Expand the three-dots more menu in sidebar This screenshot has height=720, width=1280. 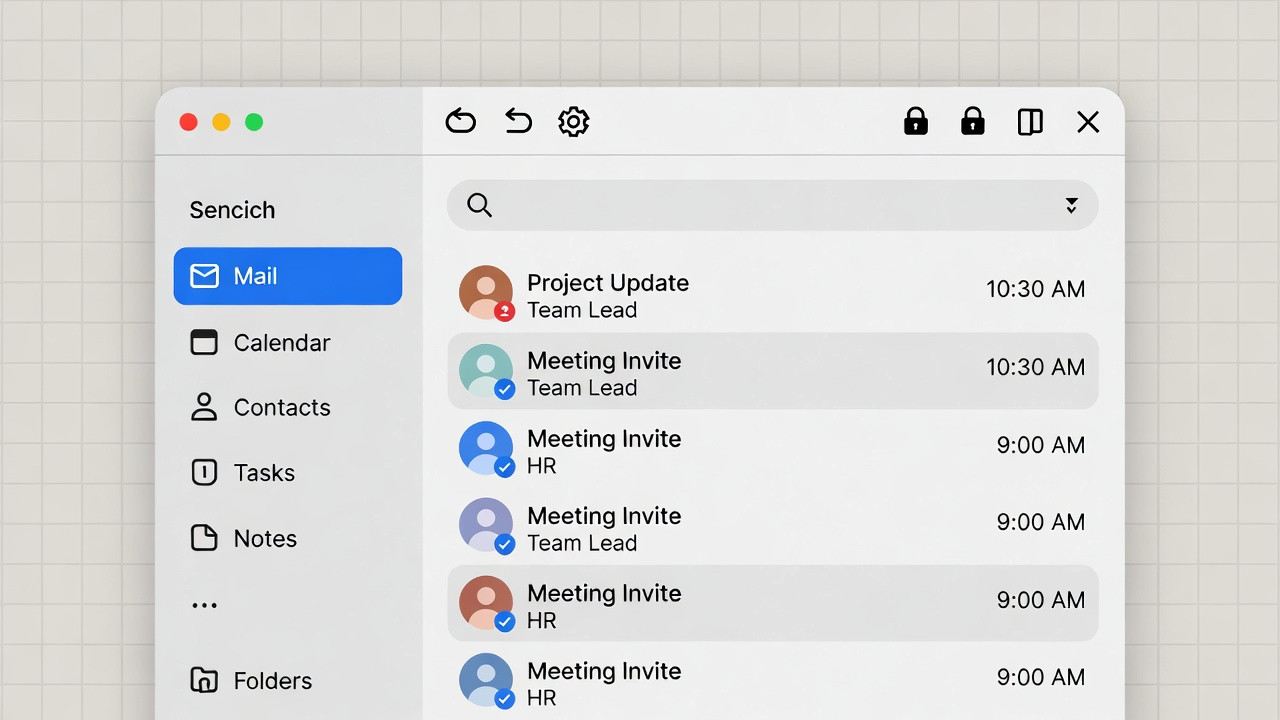204,605
